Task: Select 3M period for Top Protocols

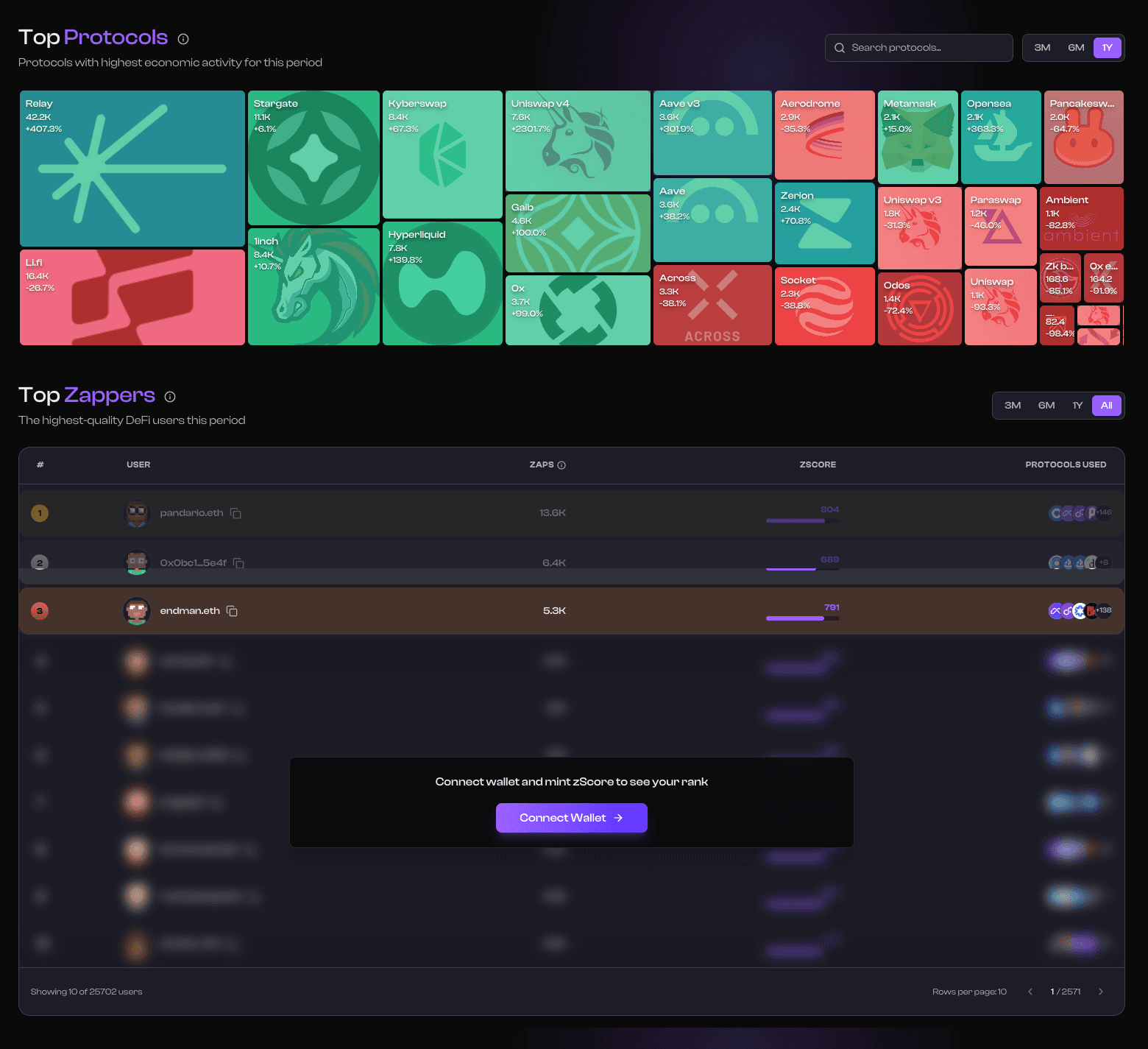Action: (x=1042, y=48)
